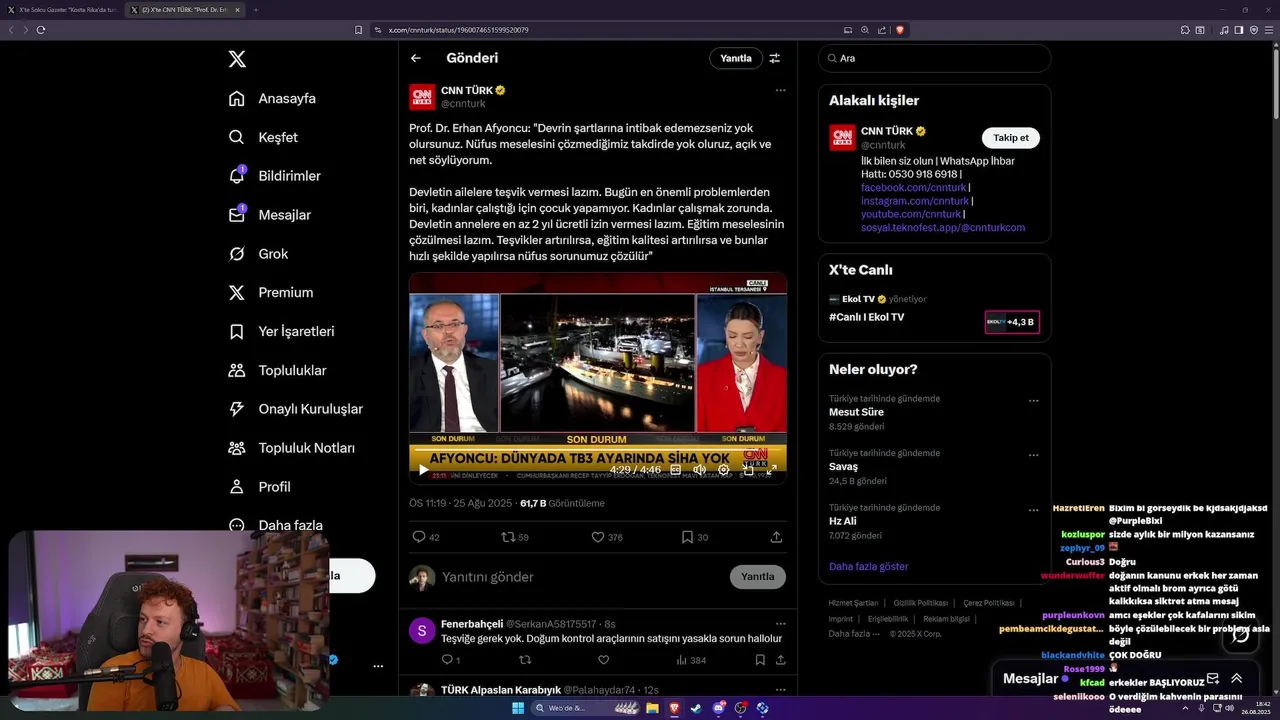Expand Daha fazla in the footer links
Image resolution: width=1280 pixels, height=720 pixels.
click(x=853, y=634)
